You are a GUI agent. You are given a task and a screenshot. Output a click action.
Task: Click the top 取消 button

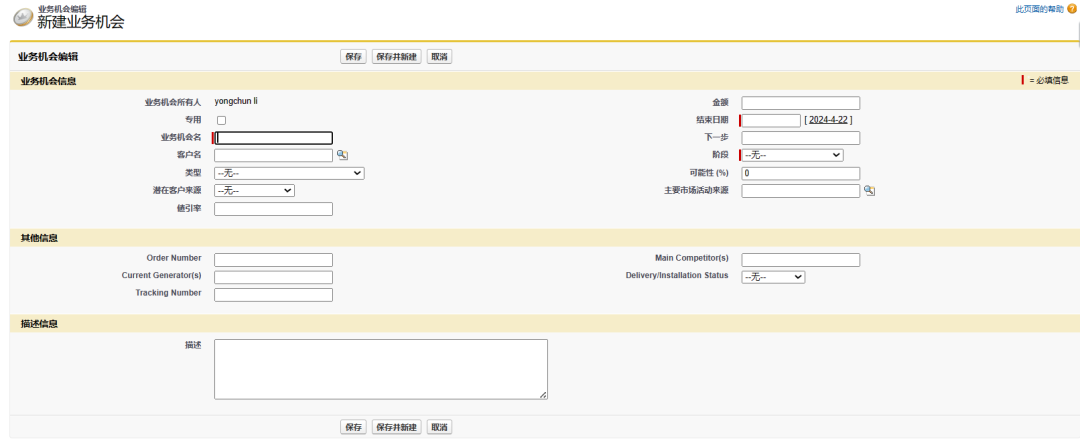coord(439,57)
